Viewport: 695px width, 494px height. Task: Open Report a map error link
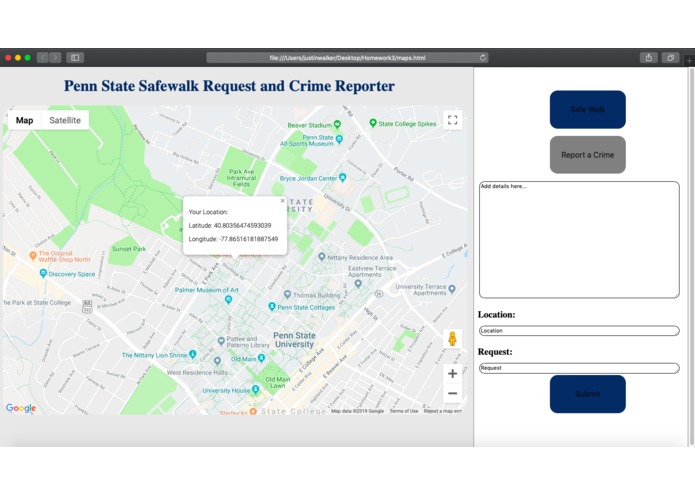click(442, 411)
